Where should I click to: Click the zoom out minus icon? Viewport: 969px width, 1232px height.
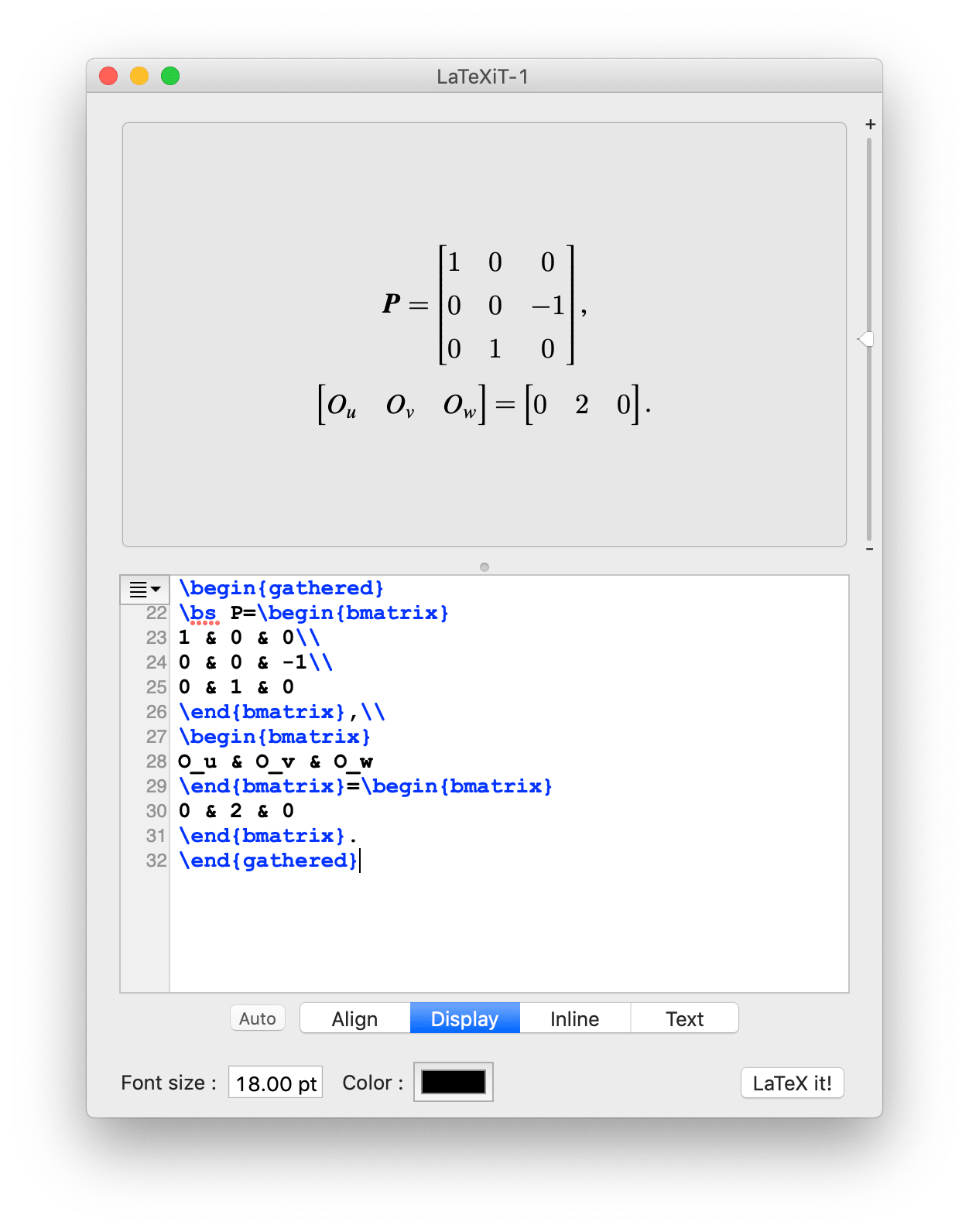pos(870,549)
